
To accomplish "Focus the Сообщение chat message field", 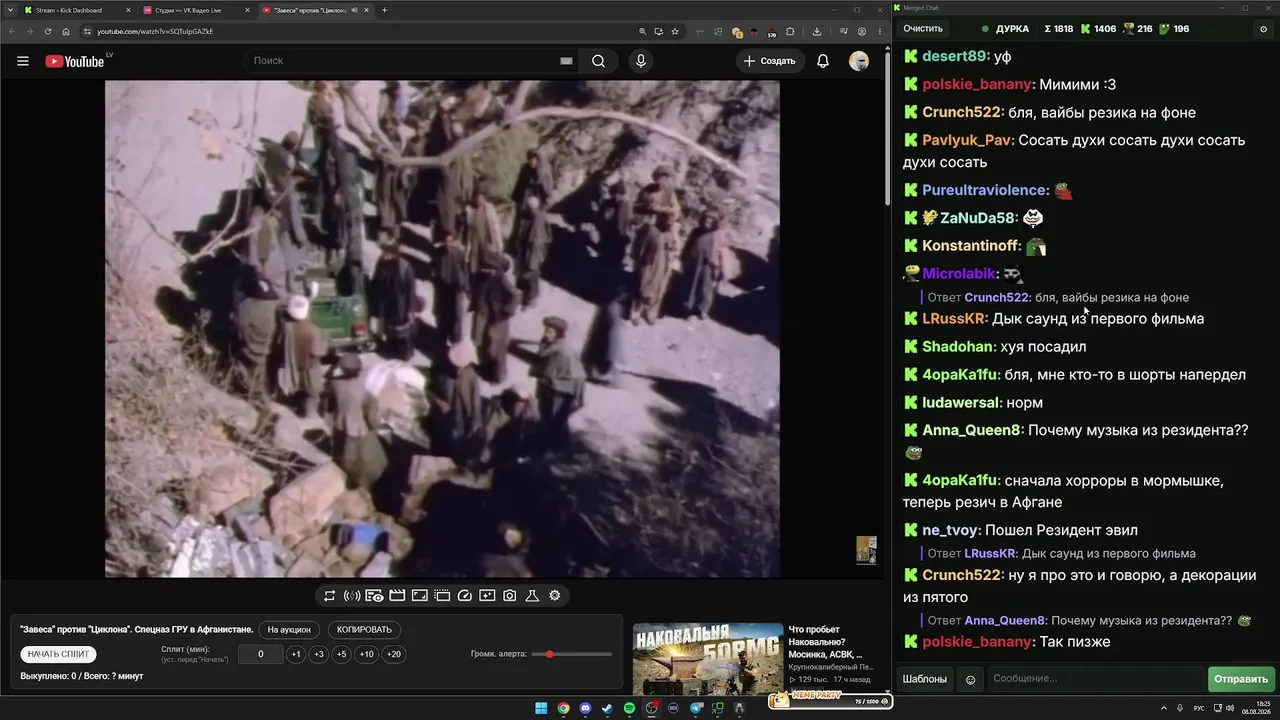I will point(1095,679).
